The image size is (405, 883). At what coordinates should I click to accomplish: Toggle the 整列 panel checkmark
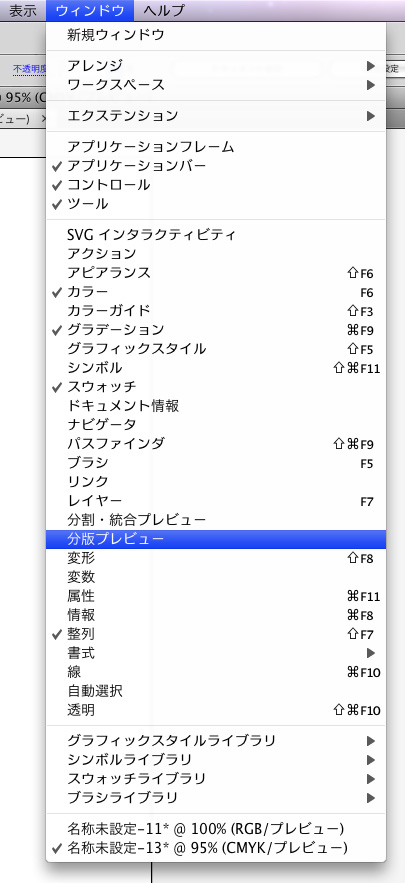[216, 634]
